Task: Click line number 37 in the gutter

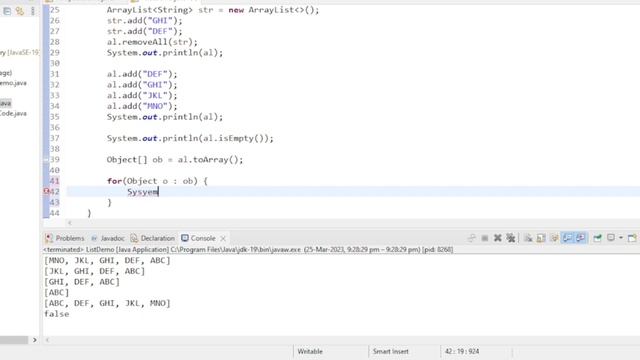Action: point(54,138)
